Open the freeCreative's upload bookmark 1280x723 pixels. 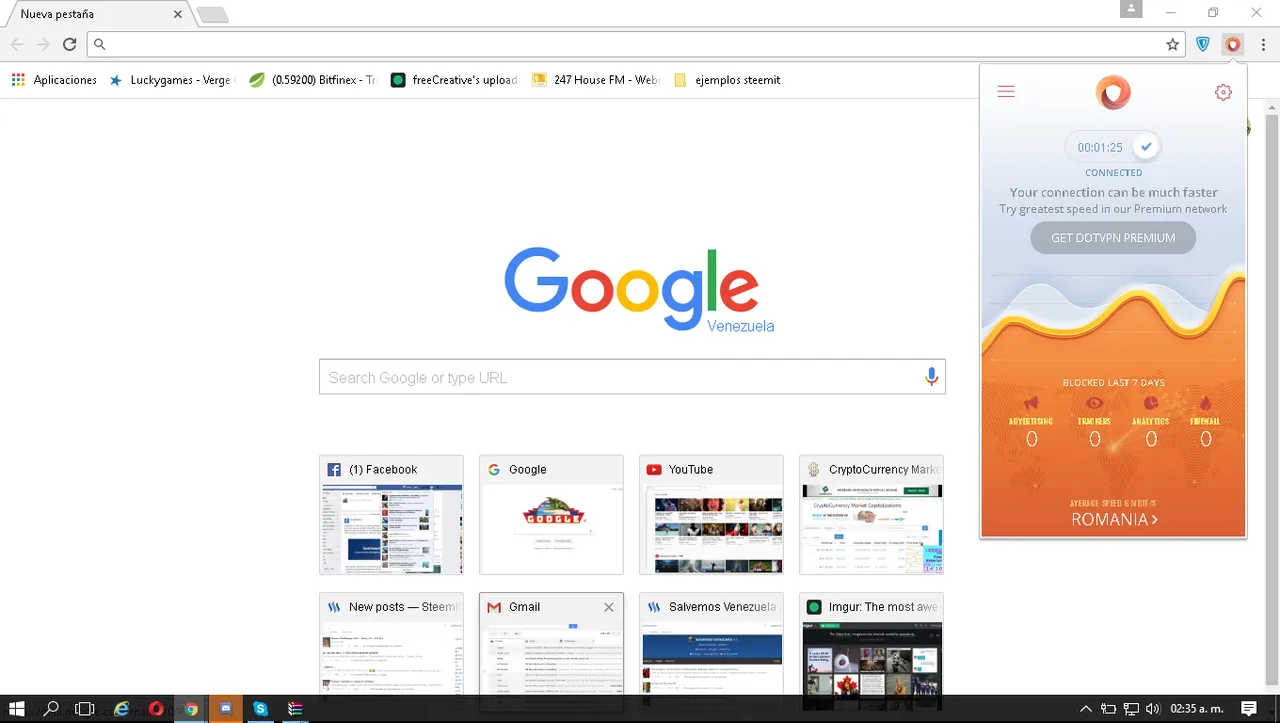[454, 80]
